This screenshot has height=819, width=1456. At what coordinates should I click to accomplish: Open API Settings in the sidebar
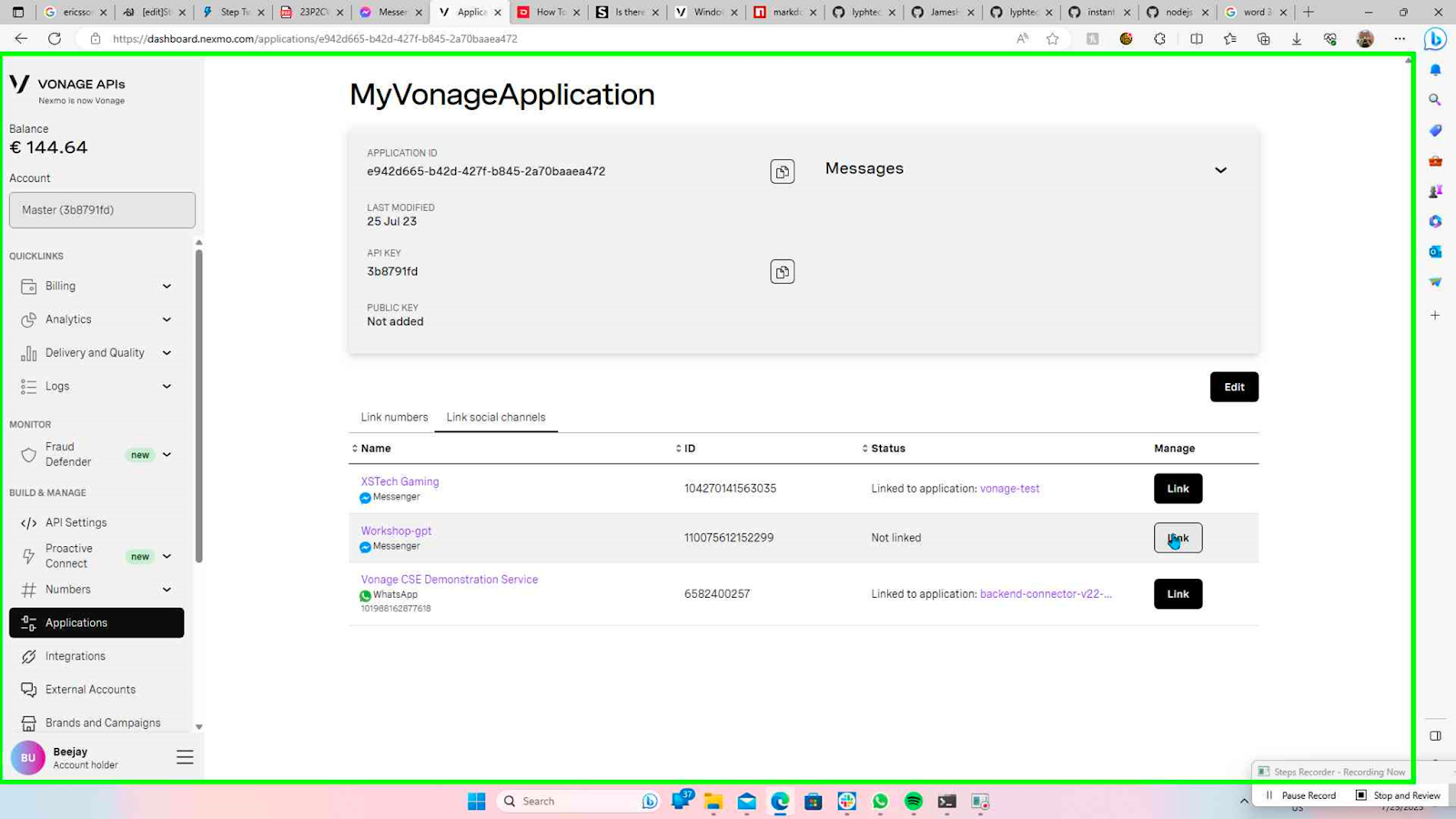76,522
